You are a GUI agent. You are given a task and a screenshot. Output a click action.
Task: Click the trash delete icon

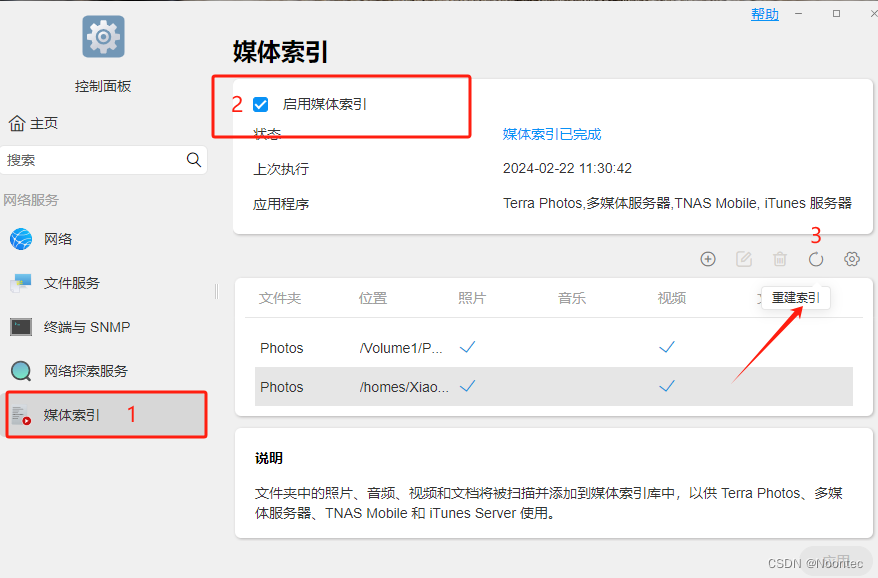[x=780, y=259]
